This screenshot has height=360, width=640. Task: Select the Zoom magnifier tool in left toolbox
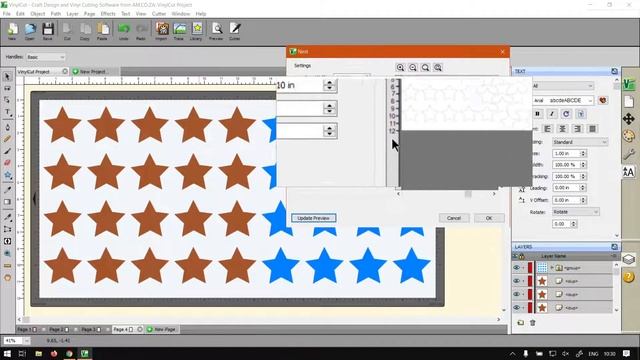[x=7, y=253]
